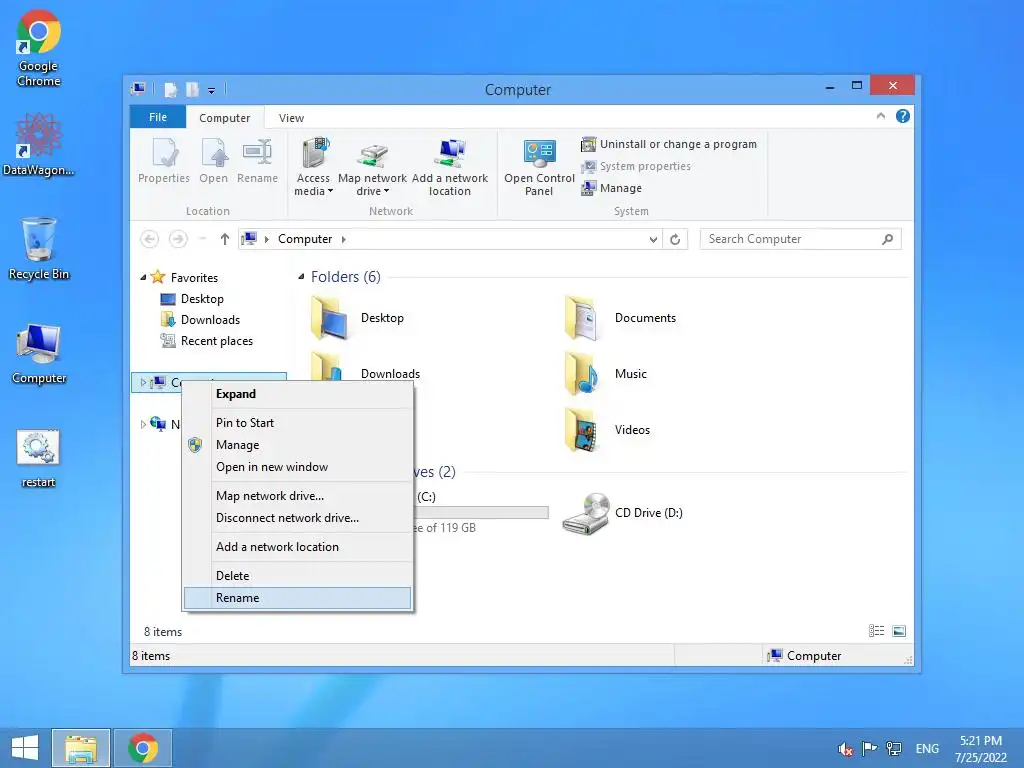Open the Videos folder
The height and width of the screenshot is (768, 1024).
607,430
